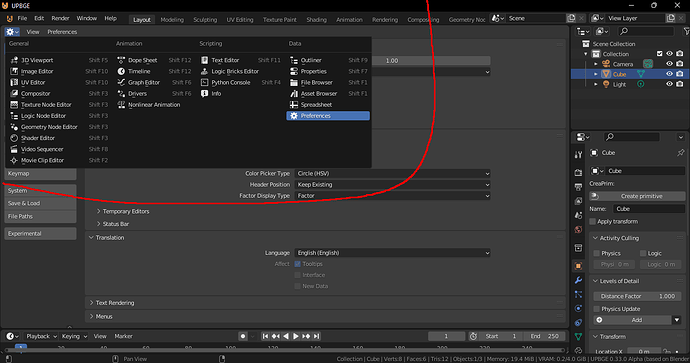The image size is (690, 363).
Task: Switch to the Shading workspace tab
Action: pyautogui.click(x=316, y=19)
